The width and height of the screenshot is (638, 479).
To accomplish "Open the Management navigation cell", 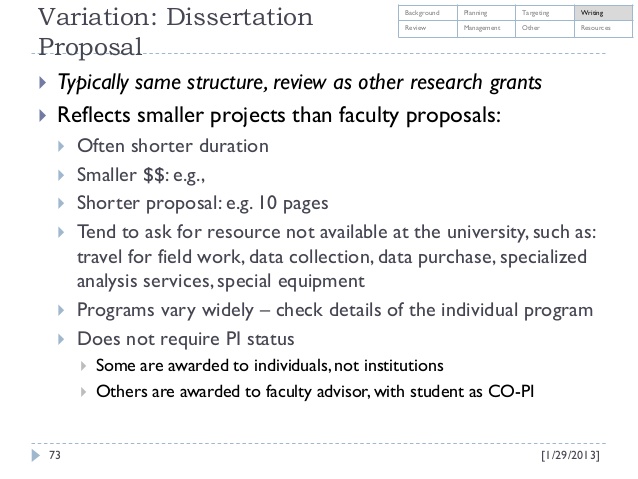I will coord(486,29).
